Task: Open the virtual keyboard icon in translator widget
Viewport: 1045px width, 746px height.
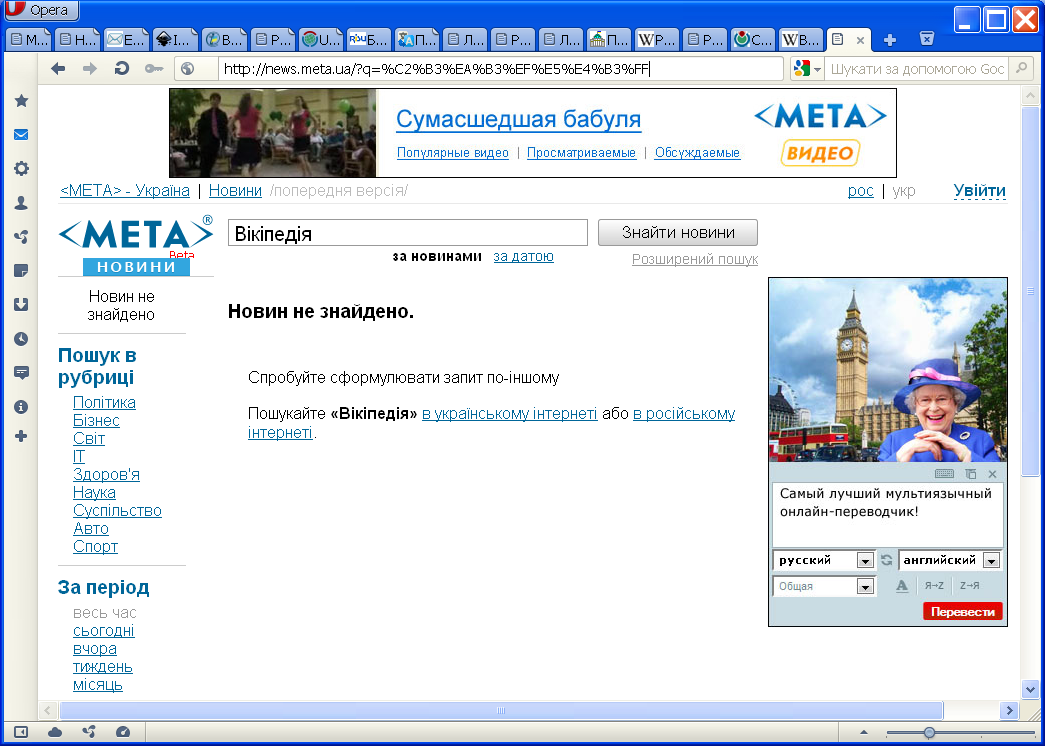Action: (944, 473)
